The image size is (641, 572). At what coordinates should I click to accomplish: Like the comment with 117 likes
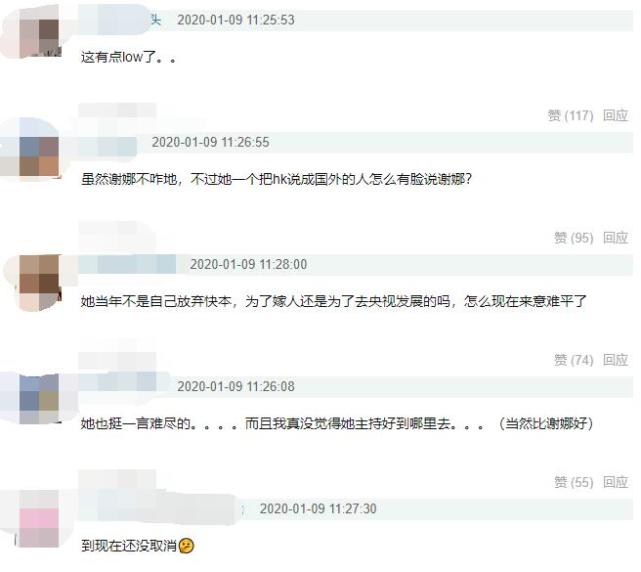point(570,116)
